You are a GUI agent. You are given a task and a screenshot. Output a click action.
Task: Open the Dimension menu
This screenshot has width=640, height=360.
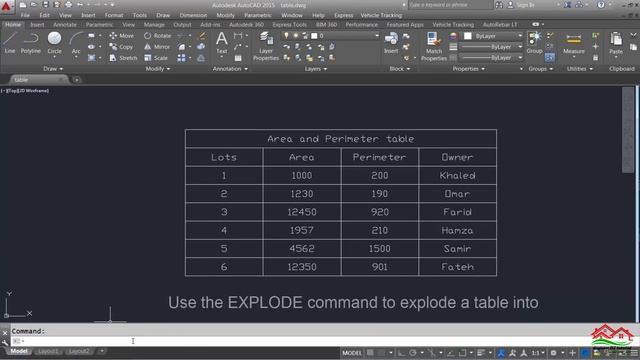(x=193, y=15)
